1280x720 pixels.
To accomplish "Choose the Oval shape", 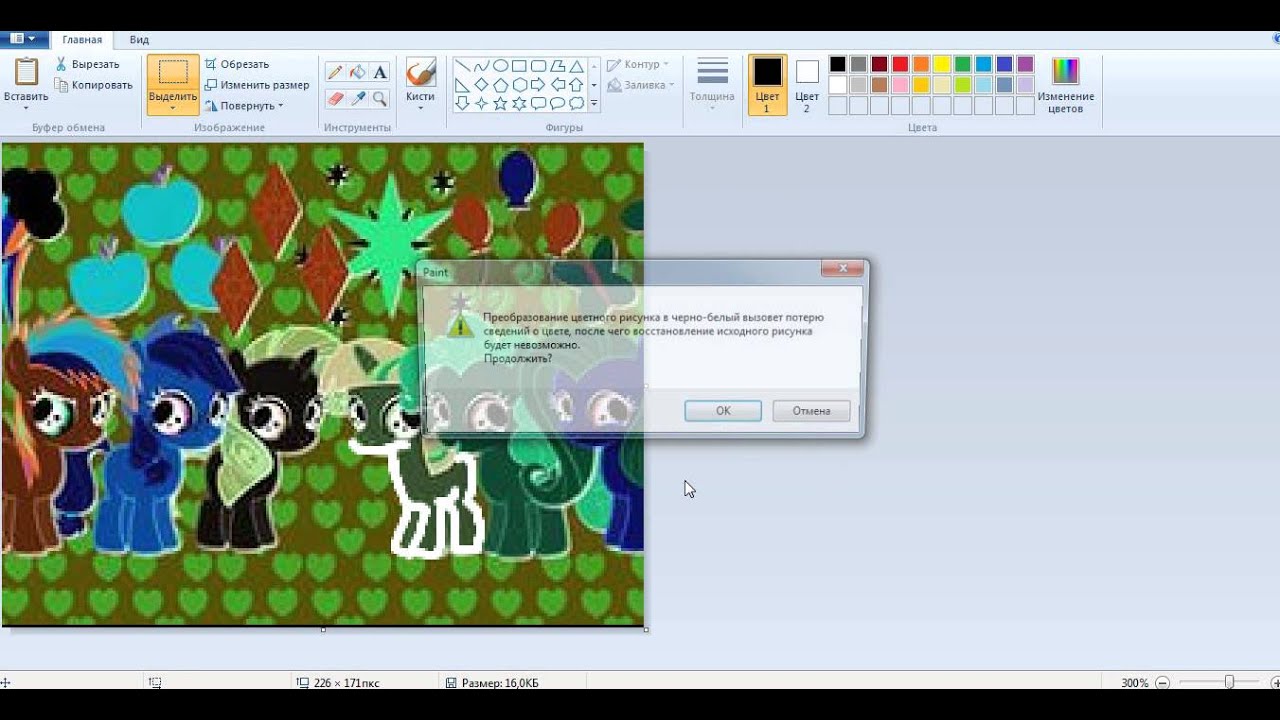I will pyautogui.click(x=500, y=66).
